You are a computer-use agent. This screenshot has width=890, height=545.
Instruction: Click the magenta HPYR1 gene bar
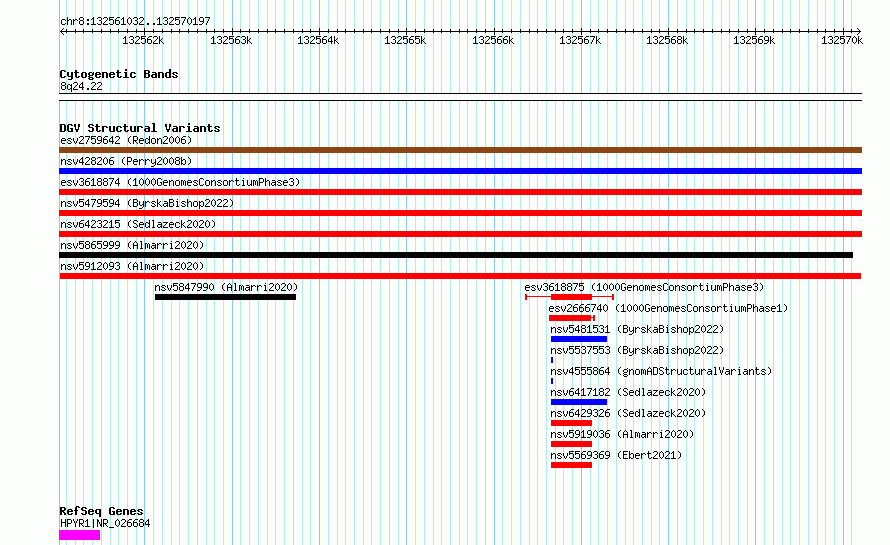[x=79, y=535]
